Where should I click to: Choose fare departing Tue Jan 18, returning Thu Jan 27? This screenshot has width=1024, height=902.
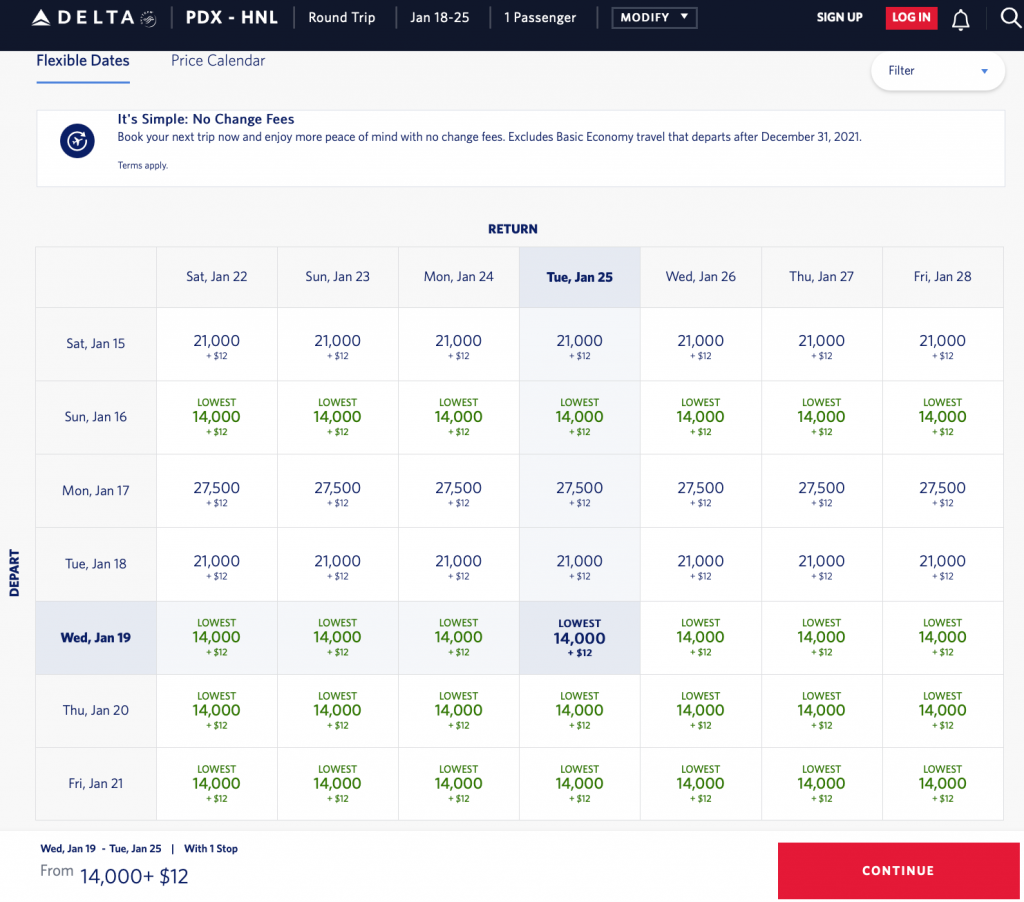(x=821, y=565)
